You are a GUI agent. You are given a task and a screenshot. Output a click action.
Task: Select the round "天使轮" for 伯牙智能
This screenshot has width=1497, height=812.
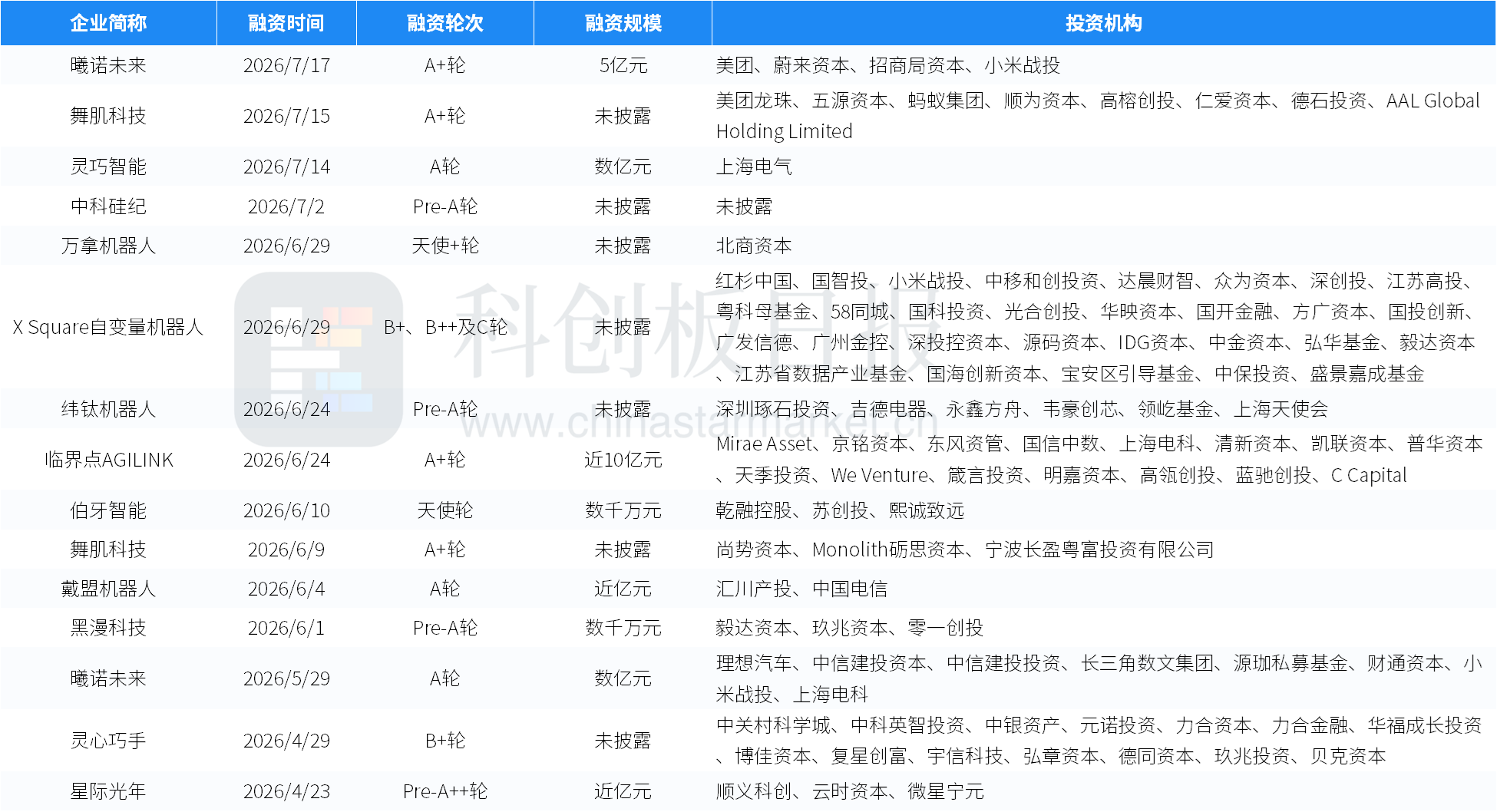click(x=445, y=510)
